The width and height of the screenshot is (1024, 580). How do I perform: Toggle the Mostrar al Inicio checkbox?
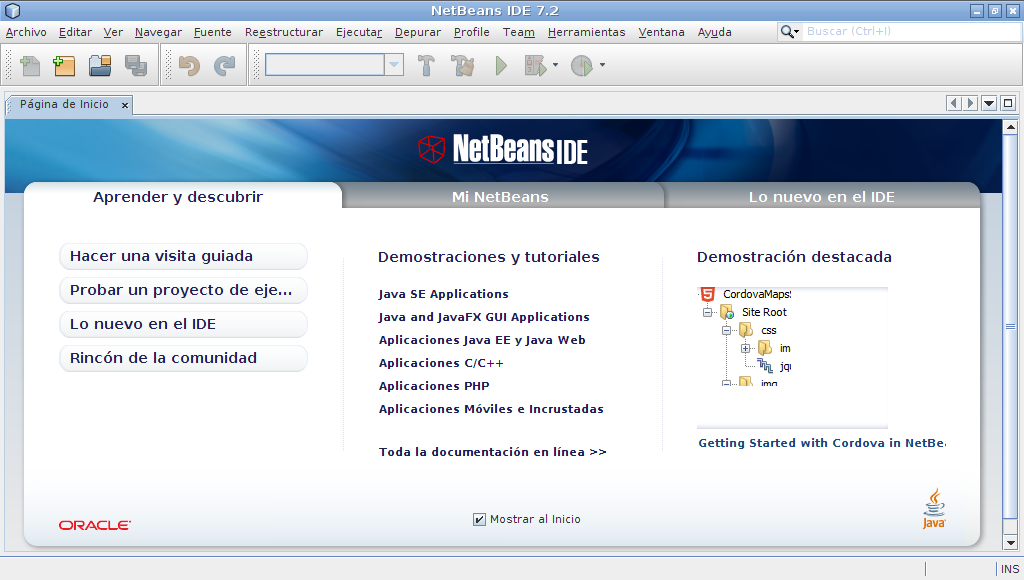[x=479, y=519]
